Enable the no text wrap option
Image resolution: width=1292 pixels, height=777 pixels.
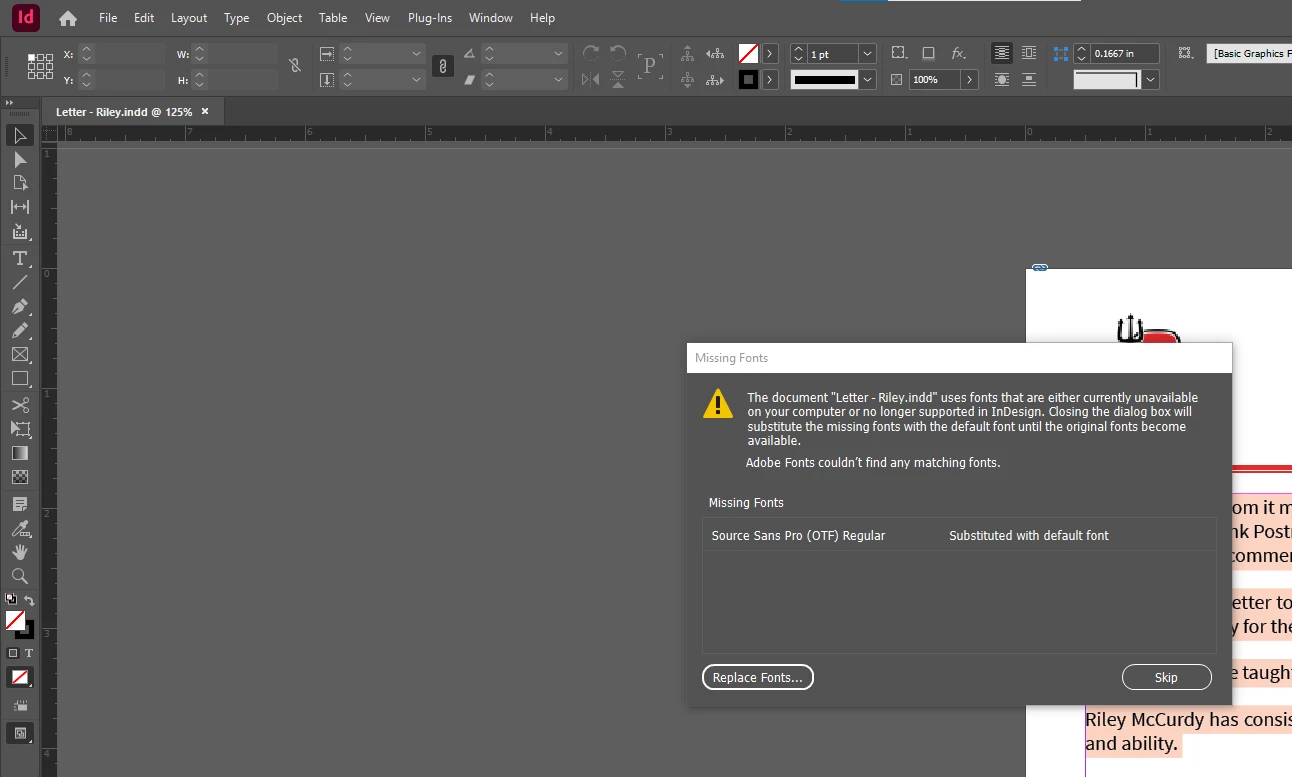1001,53
